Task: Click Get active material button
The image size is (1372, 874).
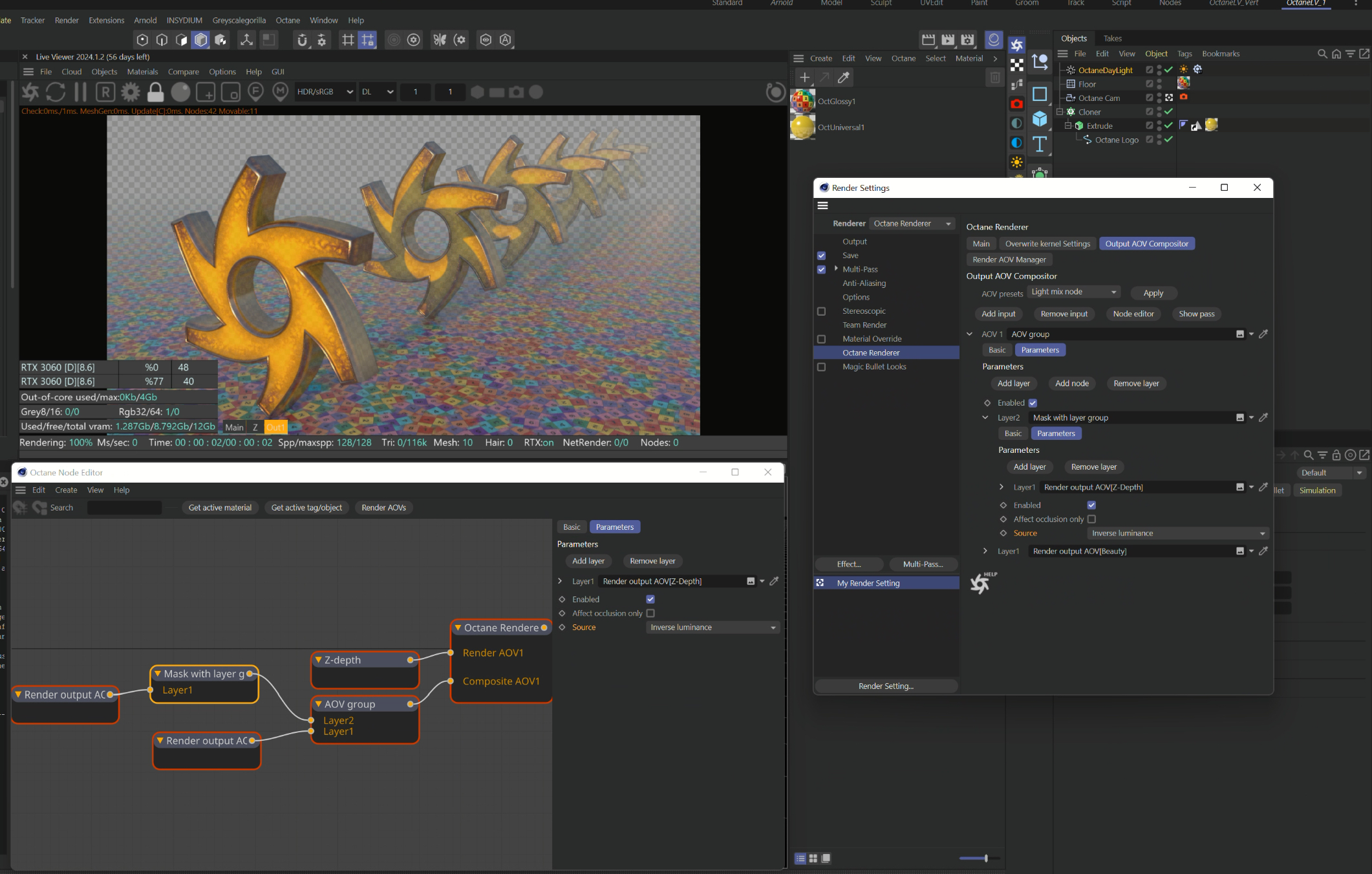Action: (x=220, y=508)
